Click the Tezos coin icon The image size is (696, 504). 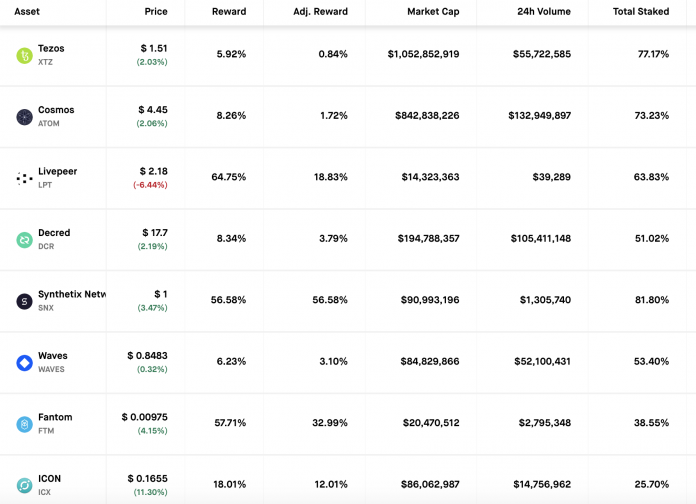pyautogui.click(x=24, y=55)
